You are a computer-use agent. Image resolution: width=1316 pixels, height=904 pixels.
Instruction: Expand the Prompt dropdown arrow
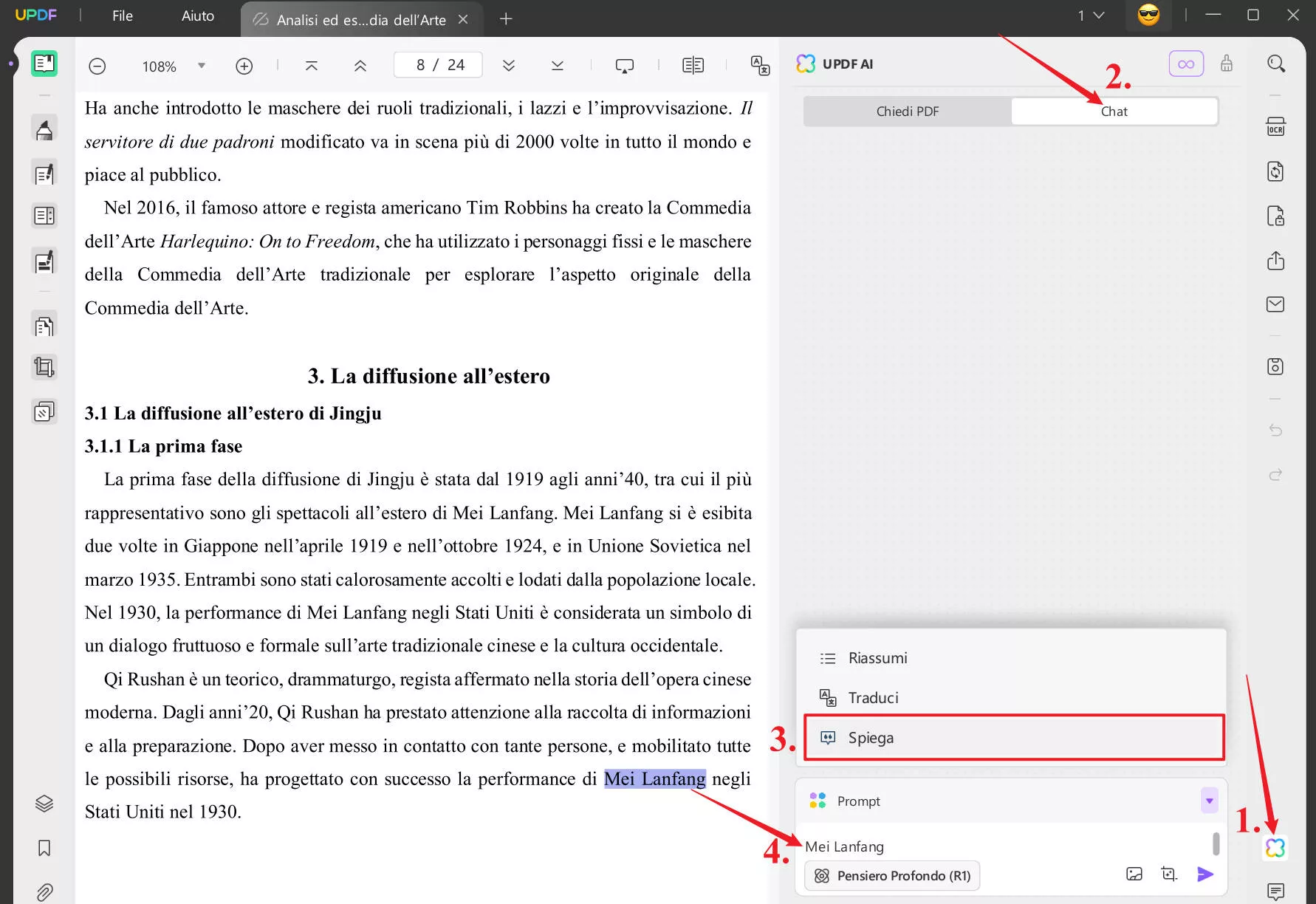tap(1209, 801)
